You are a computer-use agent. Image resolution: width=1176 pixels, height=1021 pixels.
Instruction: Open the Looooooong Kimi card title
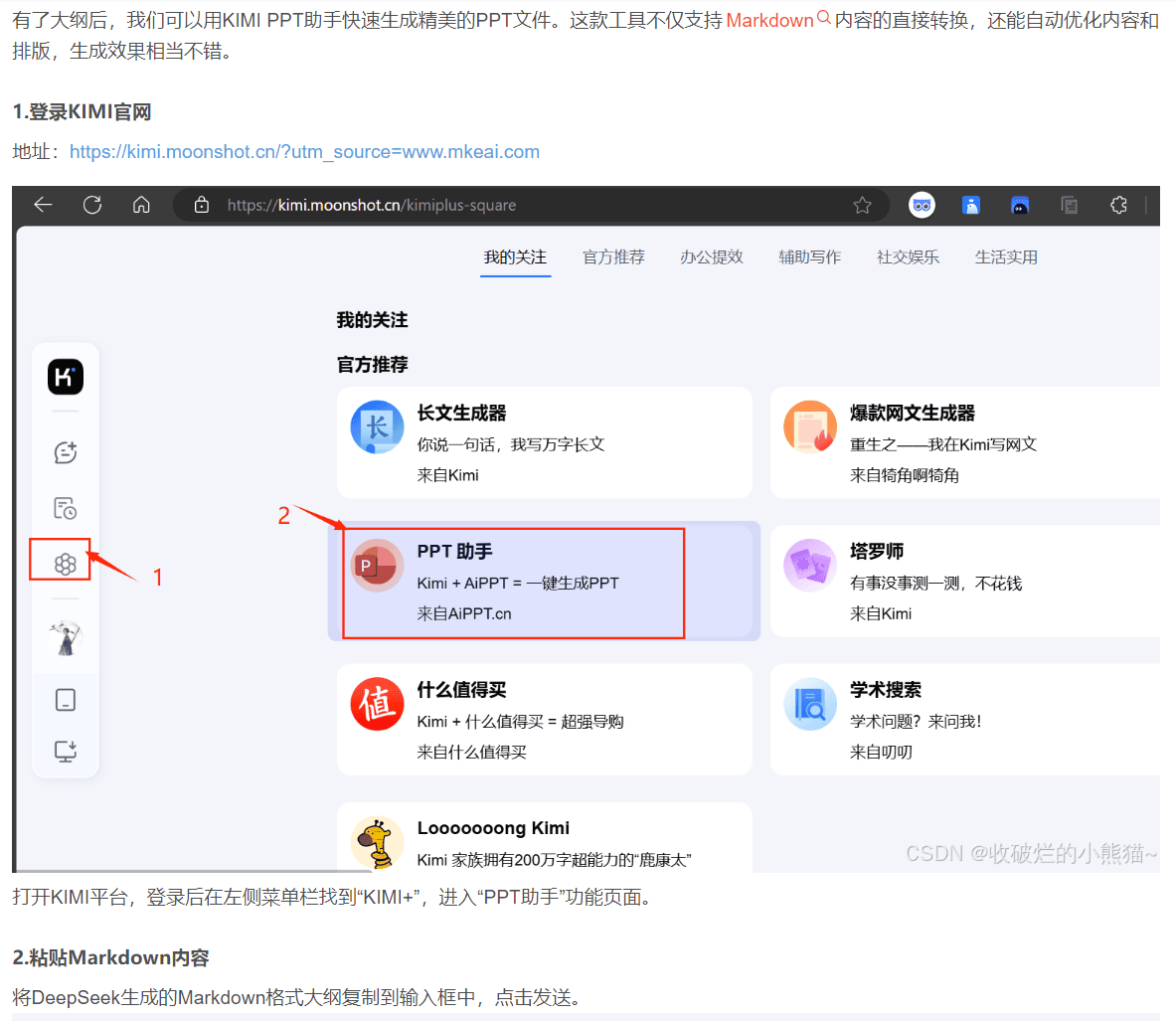(493, 828)
